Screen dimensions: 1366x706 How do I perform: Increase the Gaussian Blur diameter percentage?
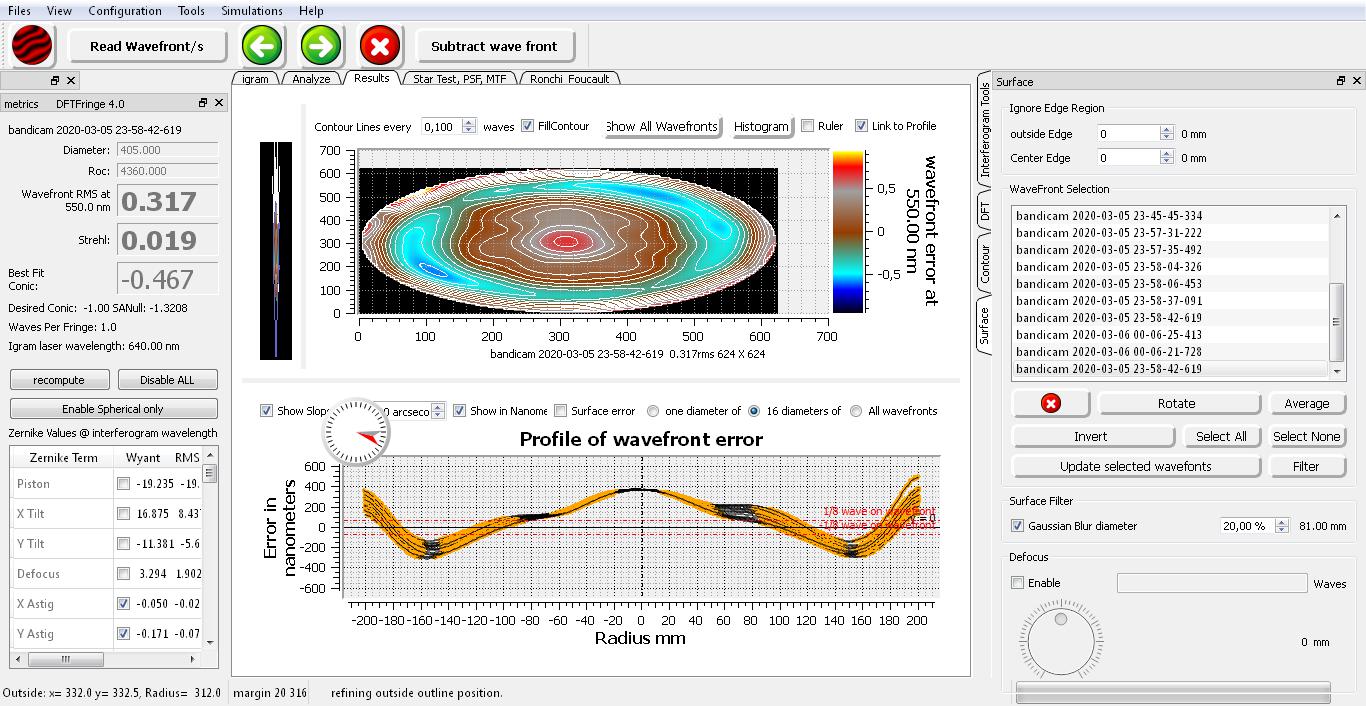point(1281,521)
